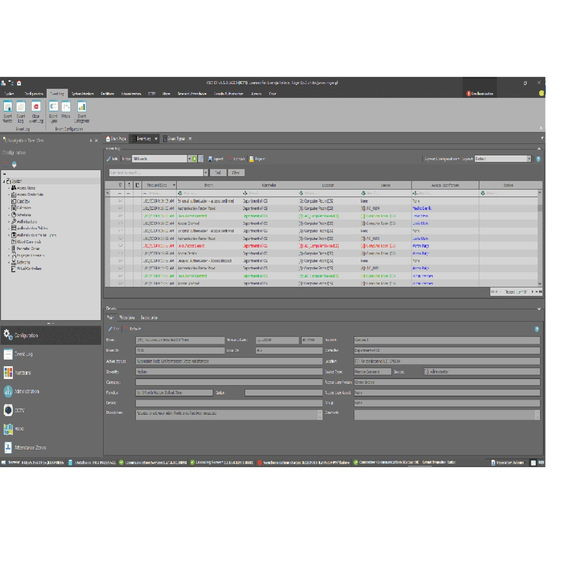Open Partitions in the left navigation pane

(17, 373)
